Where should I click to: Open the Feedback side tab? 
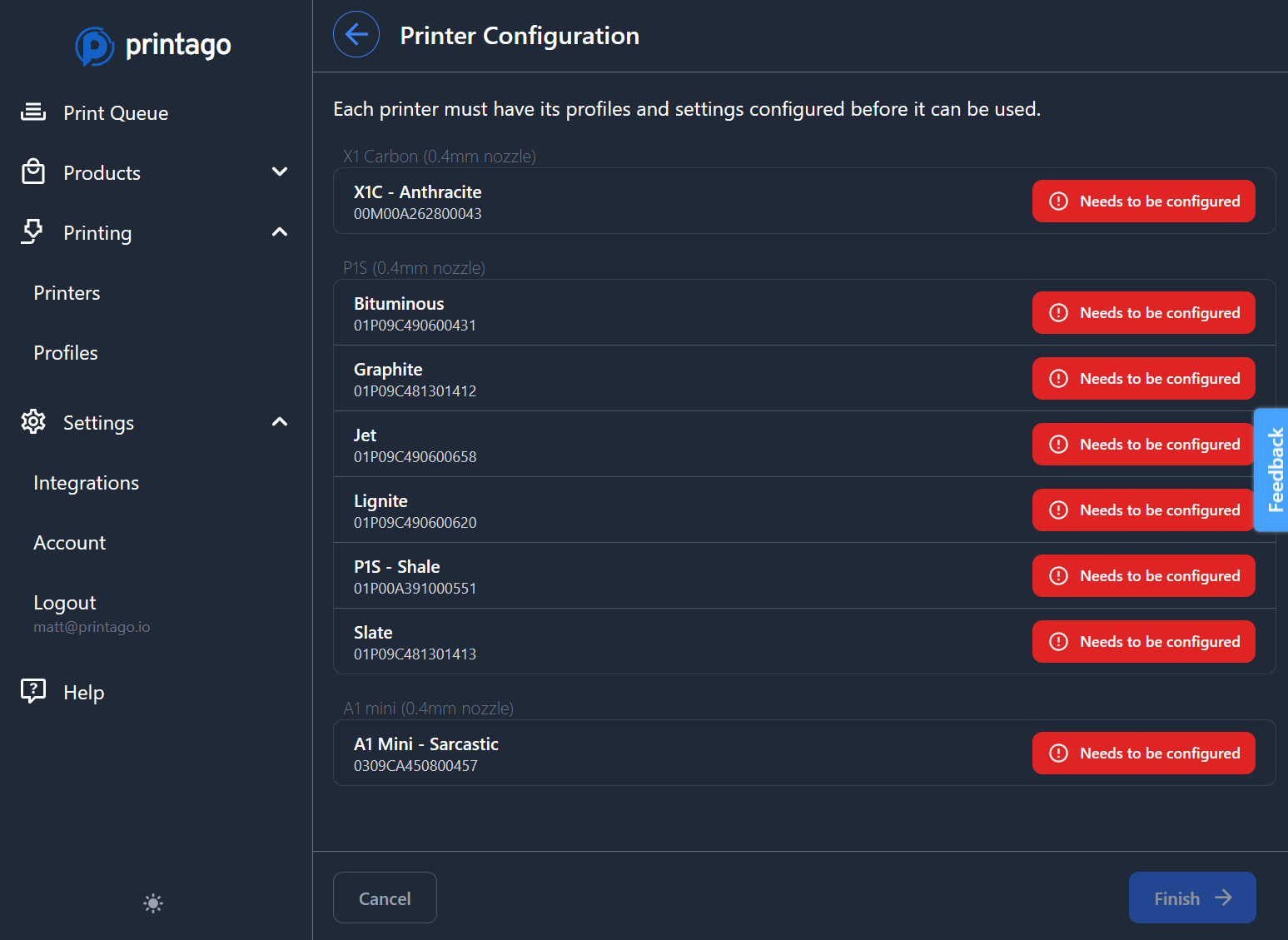1272,470
